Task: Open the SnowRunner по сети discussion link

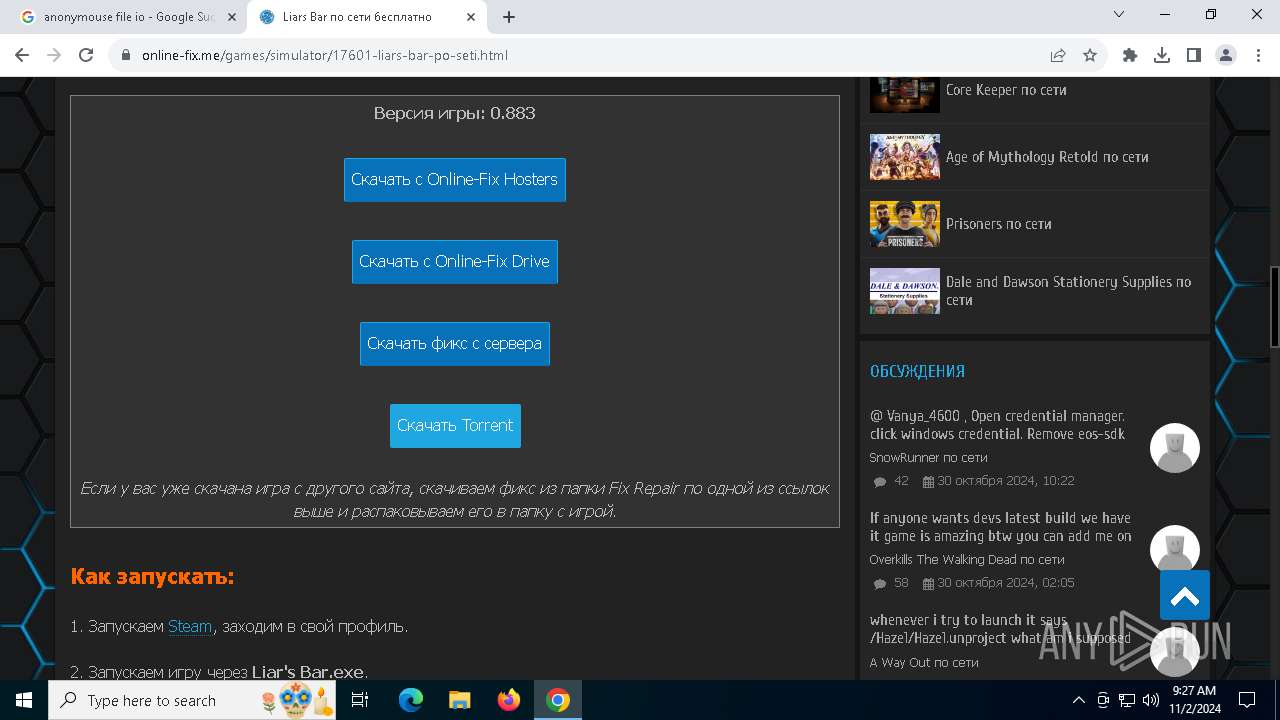Action: tap(928, 457)
